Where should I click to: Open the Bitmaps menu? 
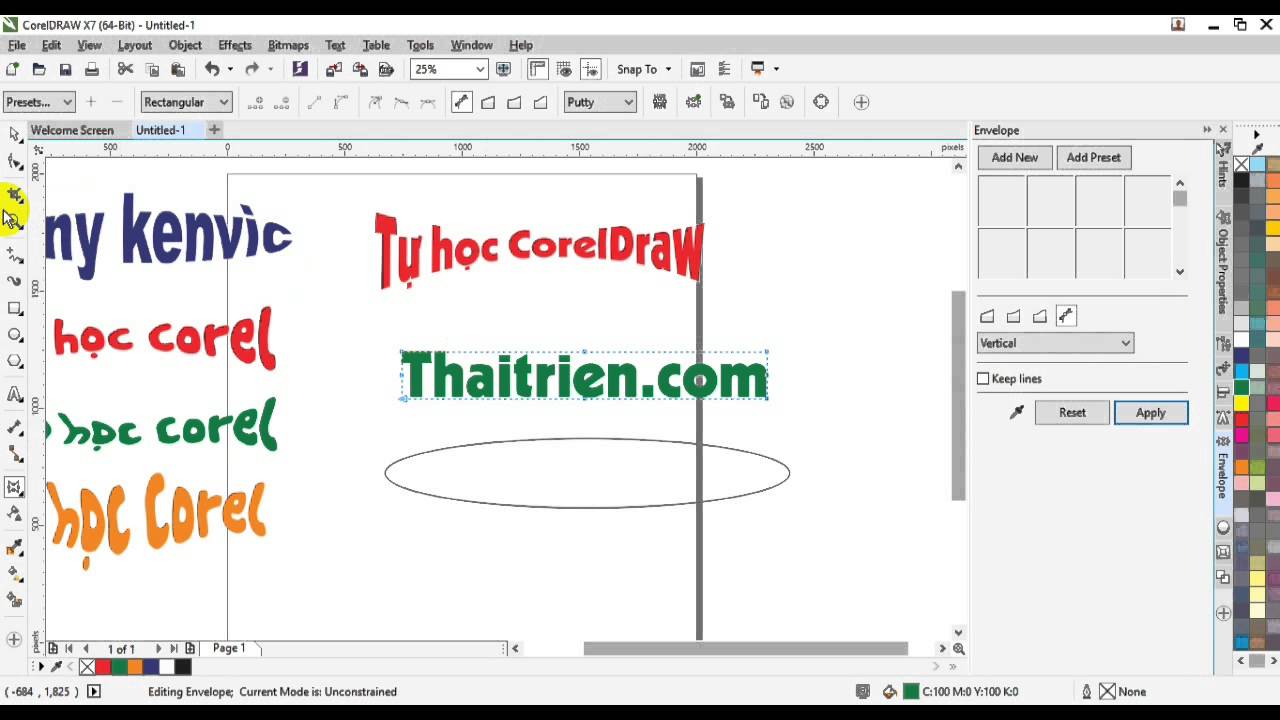coord(288,45)
